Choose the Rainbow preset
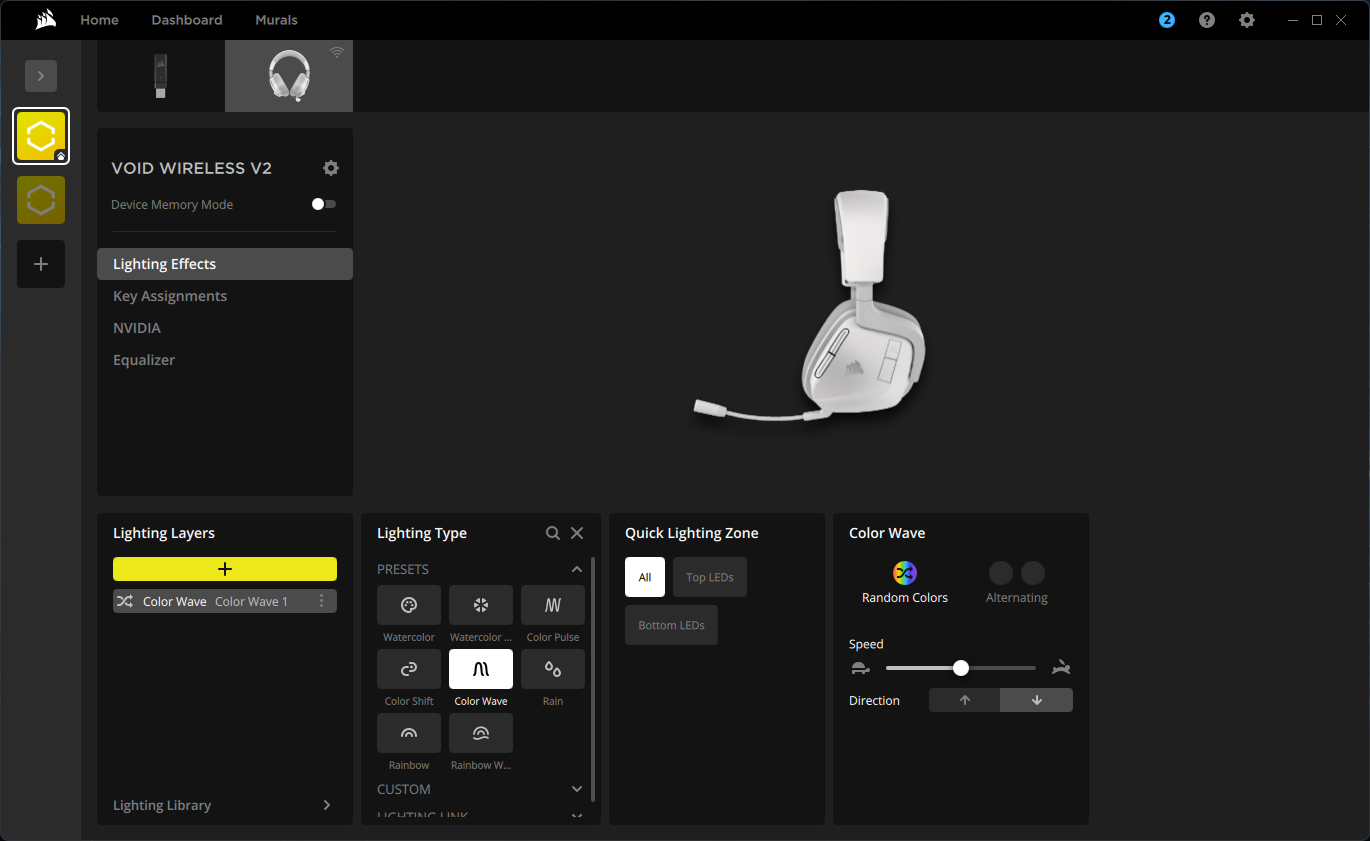The image size is (1370, 841). point(409,733)
